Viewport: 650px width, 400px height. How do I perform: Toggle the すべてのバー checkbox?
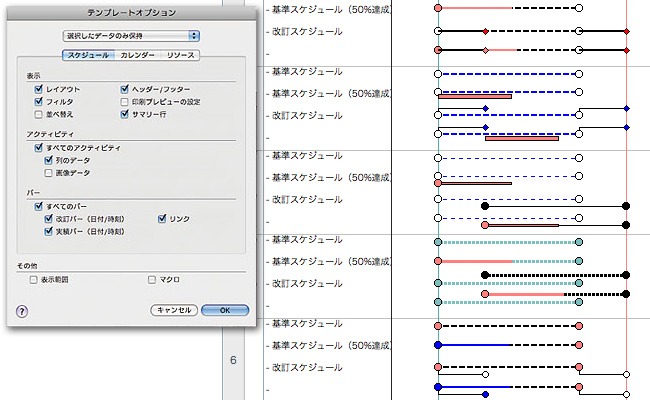pyautogui.click(x=37, y=205)
